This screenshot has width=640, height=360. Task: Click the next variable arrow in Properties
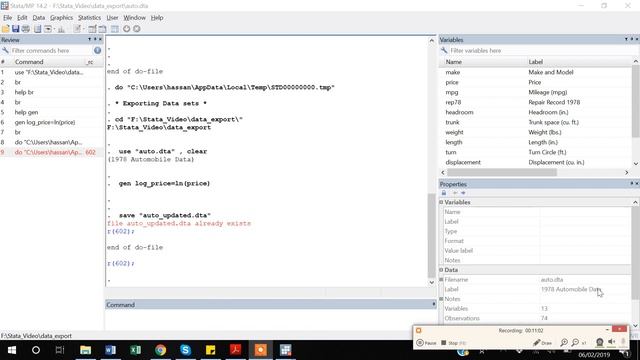click(x=463, y=193)
